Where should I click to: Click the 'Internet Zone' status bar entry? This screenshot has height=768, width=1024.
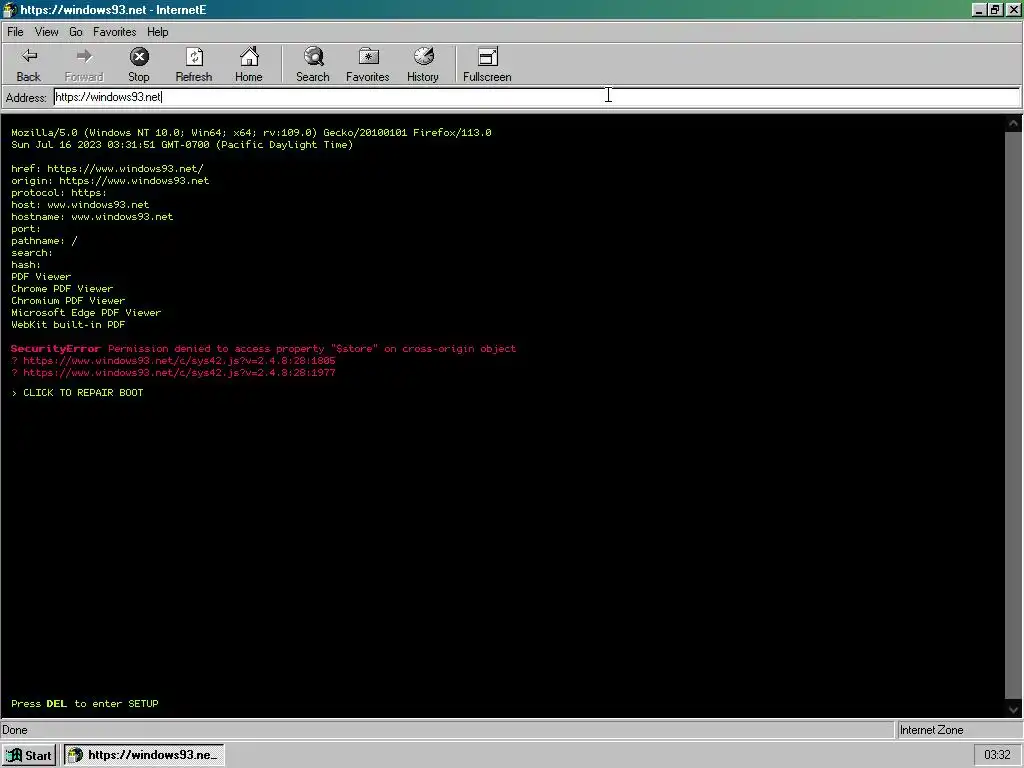coord(931,730)
